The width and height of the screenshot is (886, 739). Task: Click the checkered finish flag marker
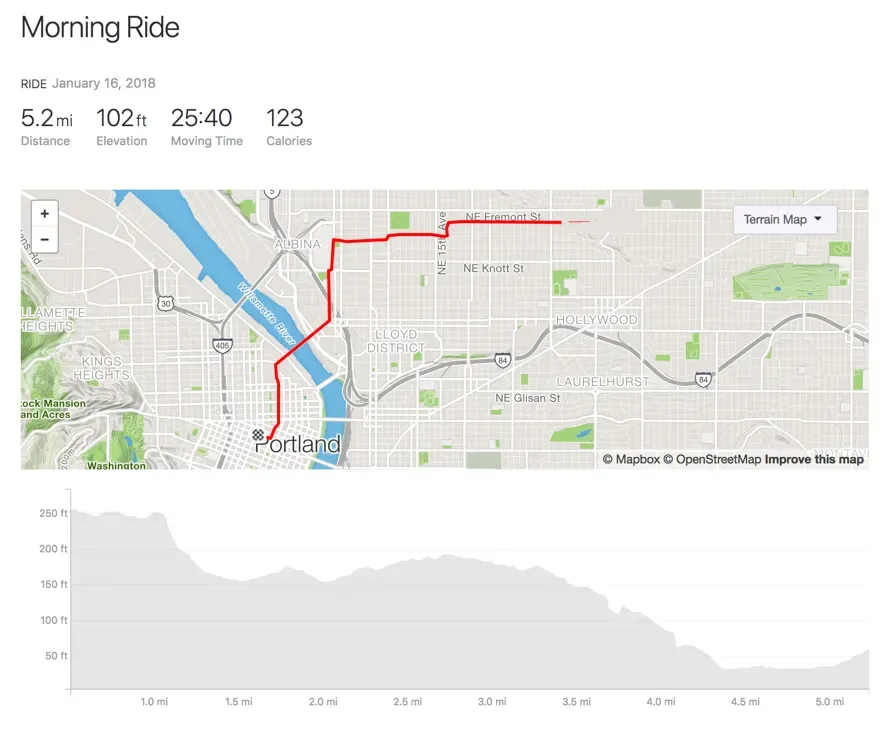(259, 435)
